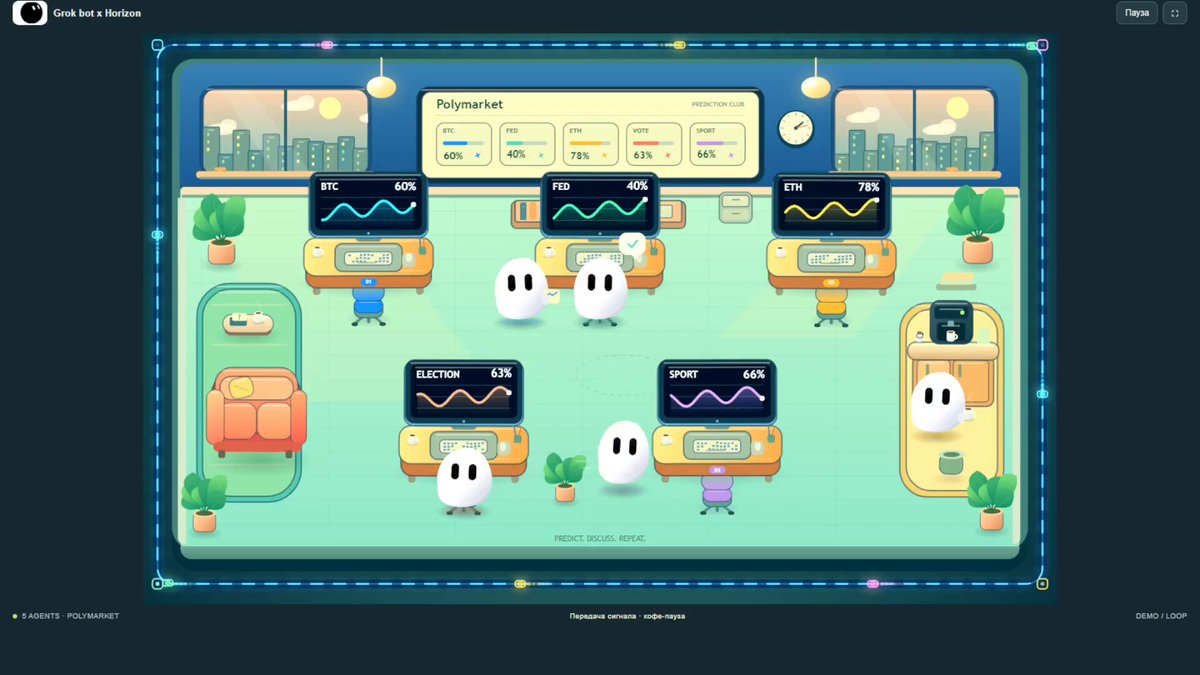Screen dimensions: 1200x675
Task: Click the orange couch
Action: [x=256, y=412]
